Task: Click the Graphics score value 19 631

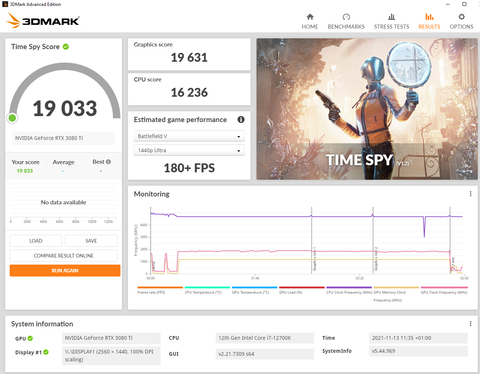Action: (x=189, y=57)
